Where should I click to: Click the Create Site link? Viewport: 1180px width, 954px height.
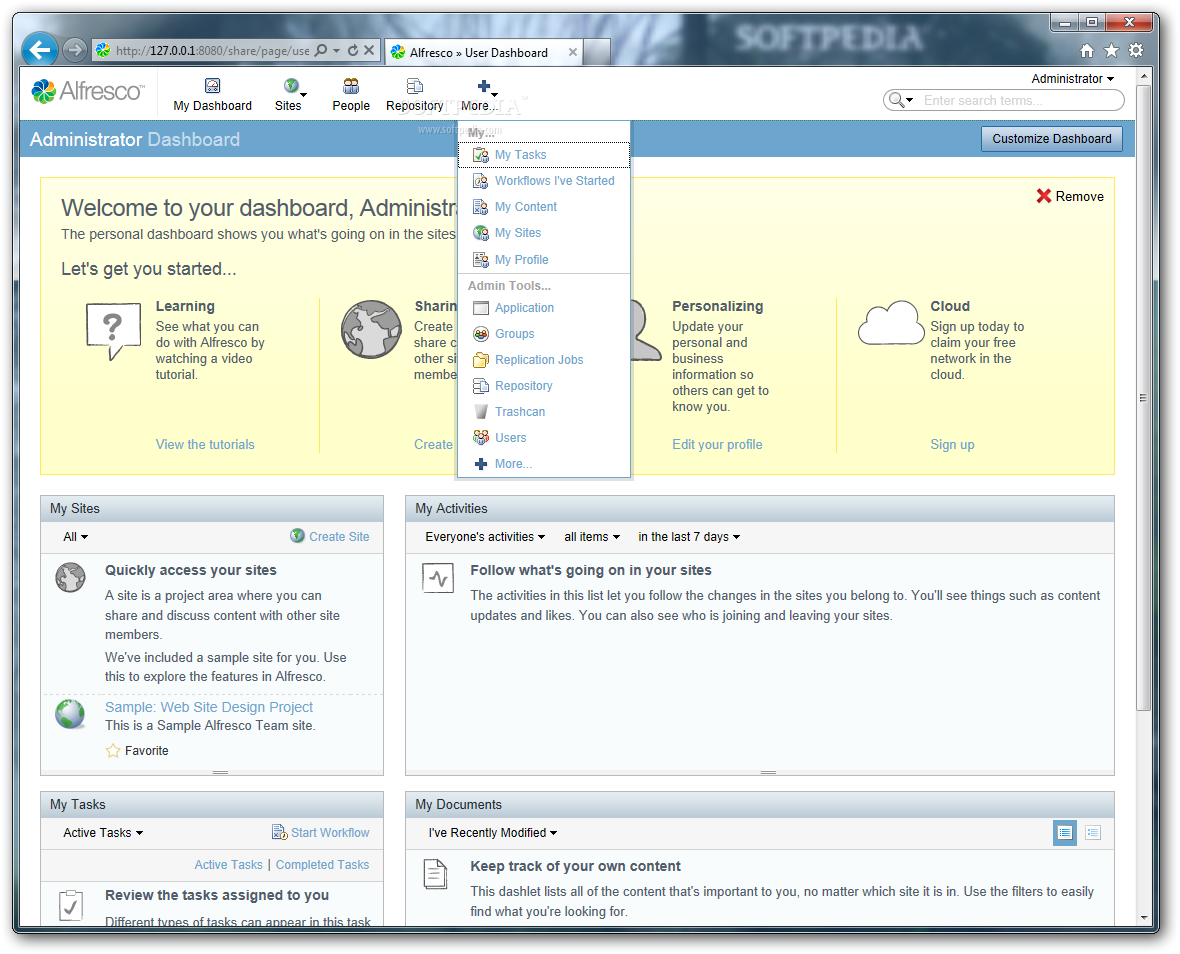coord(330,536)
